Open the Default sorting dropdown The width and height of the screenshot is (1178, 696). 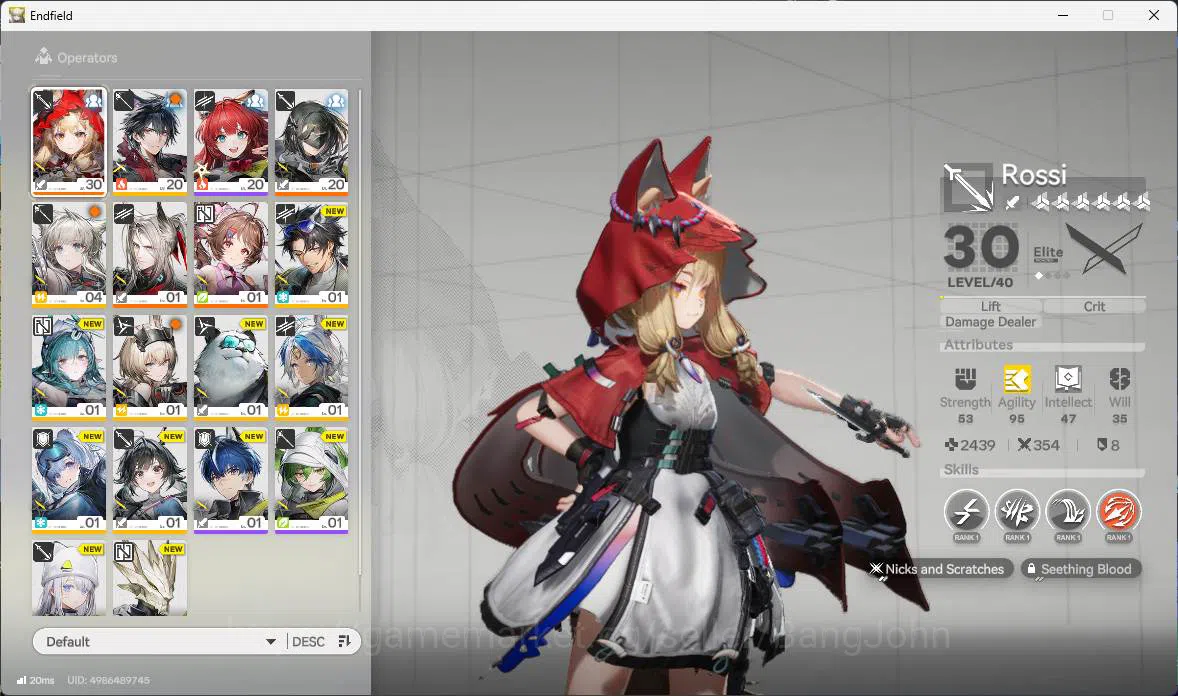pyautogui.click(x=159, y=641)
